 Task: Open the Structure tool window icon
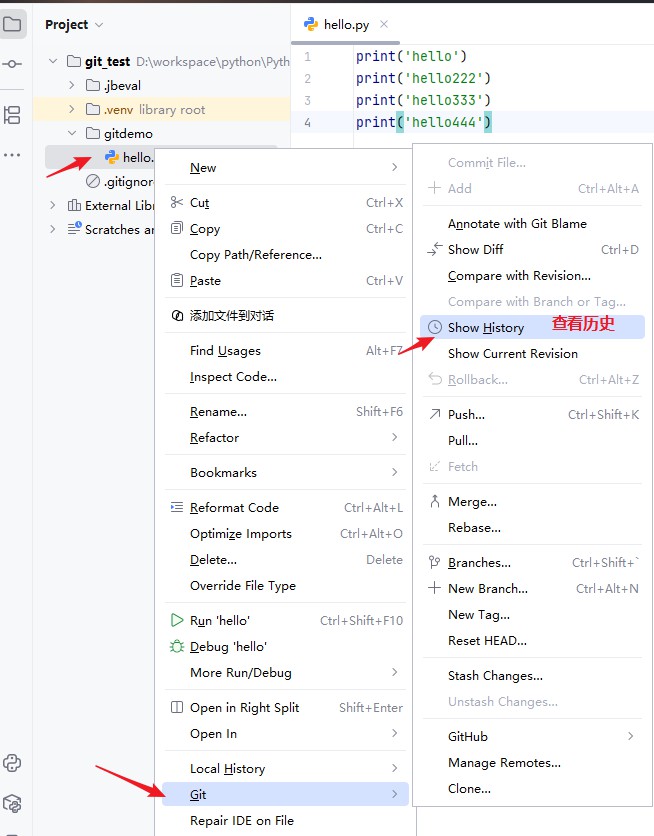click(12, 115)
